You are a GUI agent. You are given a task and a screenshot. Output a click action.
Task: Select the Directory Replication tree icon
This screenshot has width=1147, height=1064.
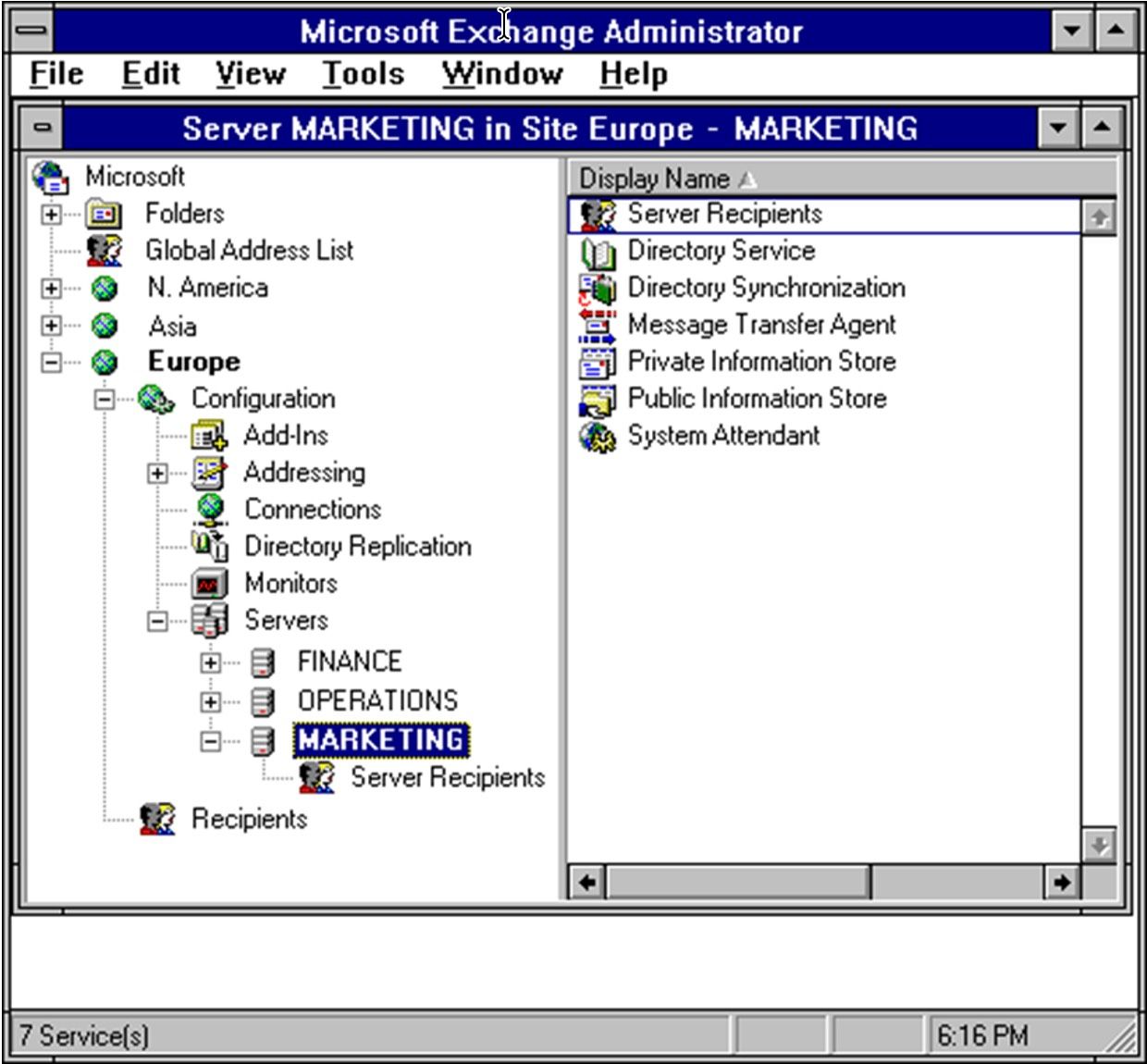point(210,546)
